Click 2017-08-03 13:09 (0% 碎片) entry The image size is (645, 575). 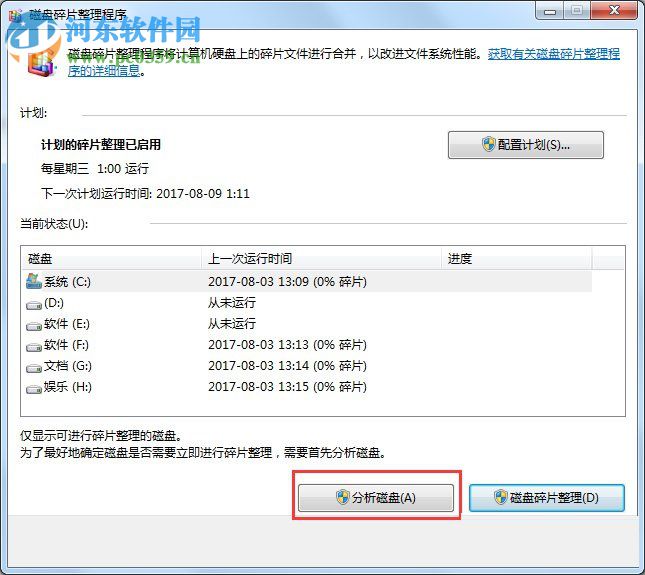click(x=287, y=282)
